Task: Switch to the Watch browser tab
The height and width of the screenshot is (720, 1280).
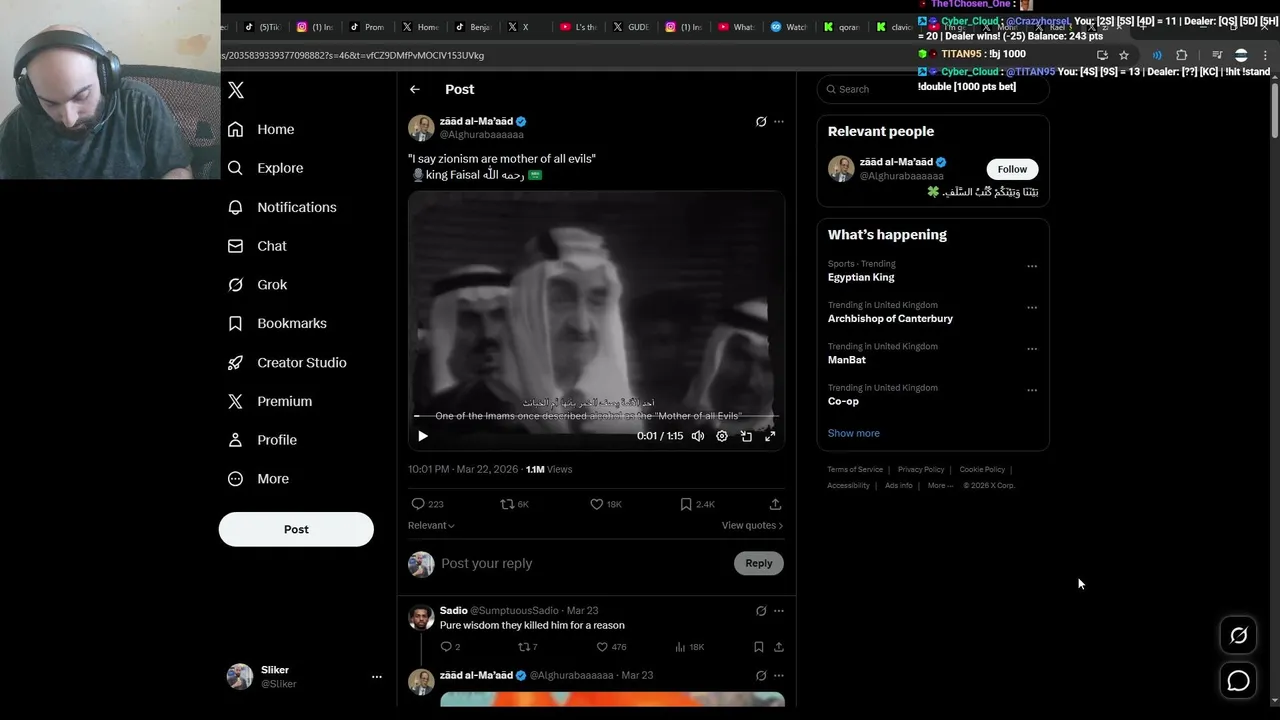Action: click(789, 27)
